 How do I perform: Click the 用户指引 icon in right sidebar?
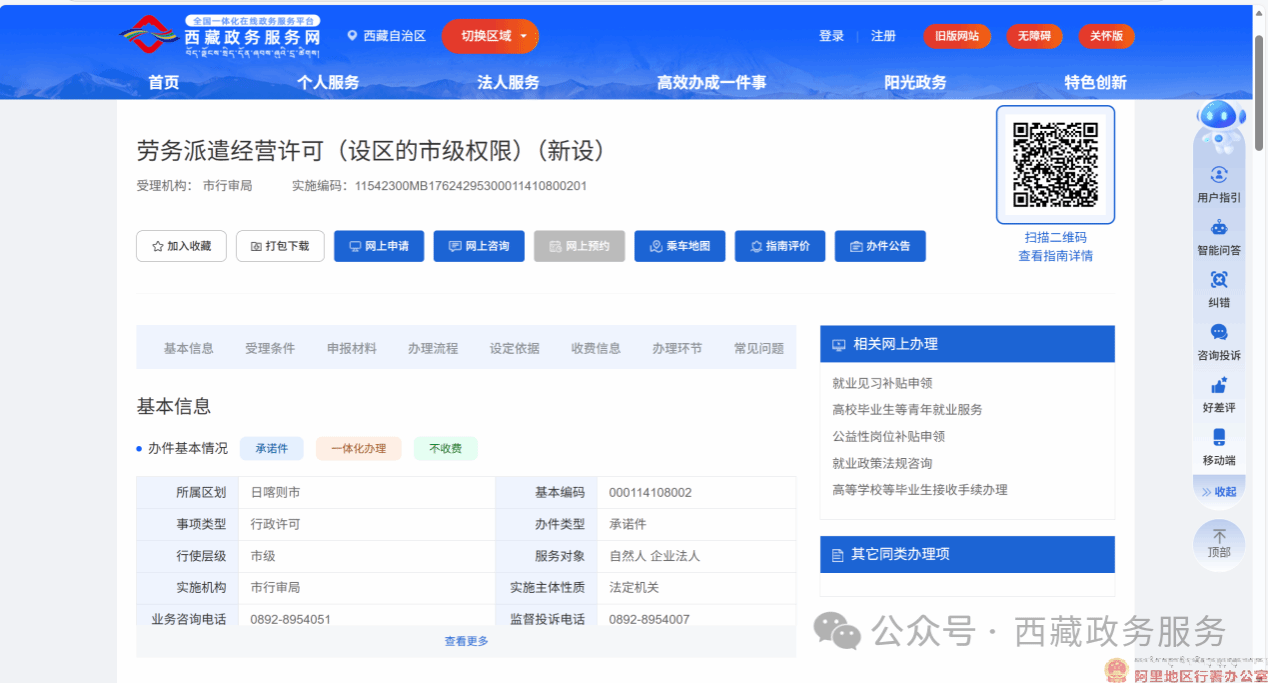coord(1218,175)
